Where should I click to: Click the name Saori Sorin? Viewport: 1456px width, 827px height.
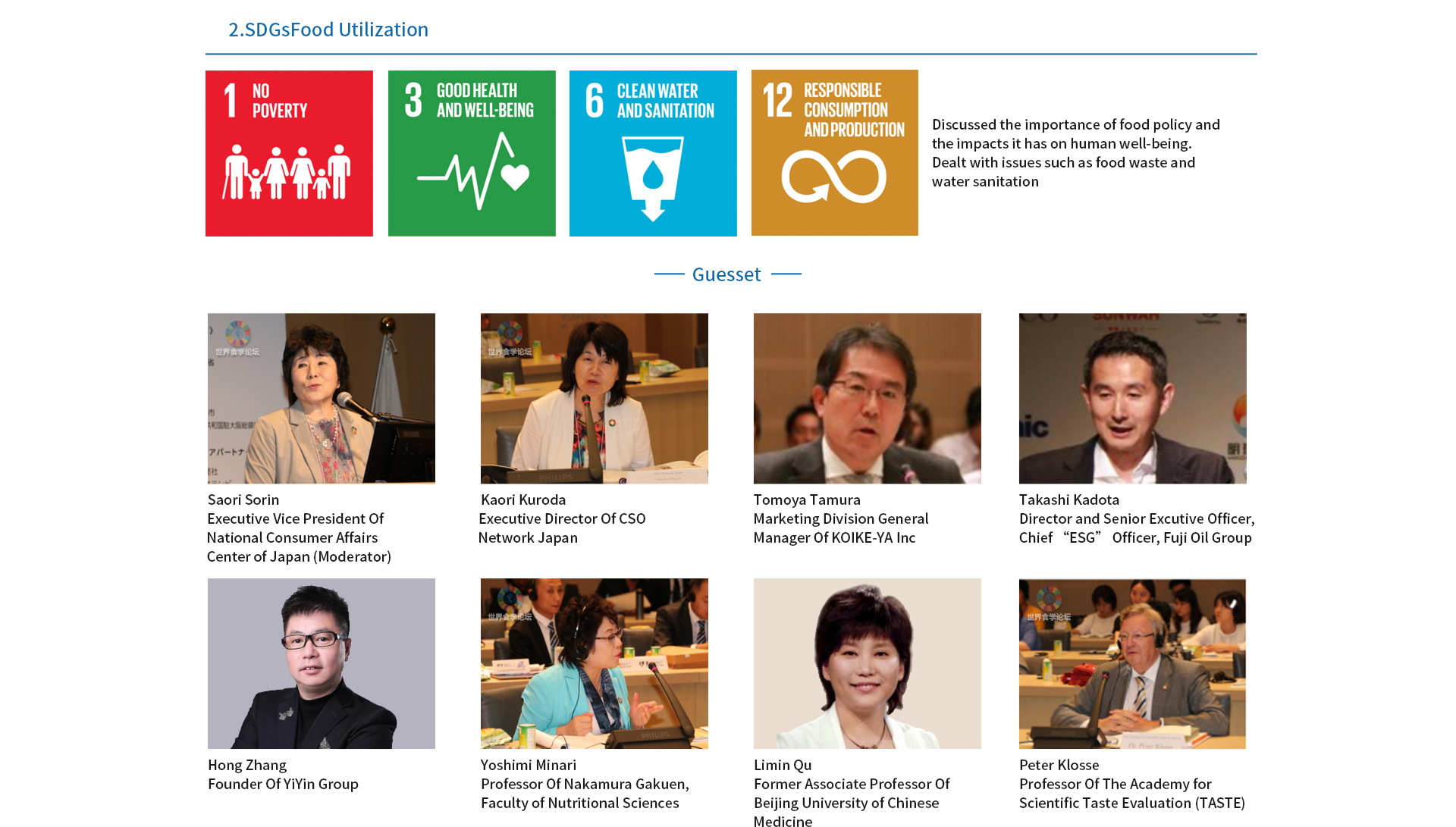click(243, 500)
